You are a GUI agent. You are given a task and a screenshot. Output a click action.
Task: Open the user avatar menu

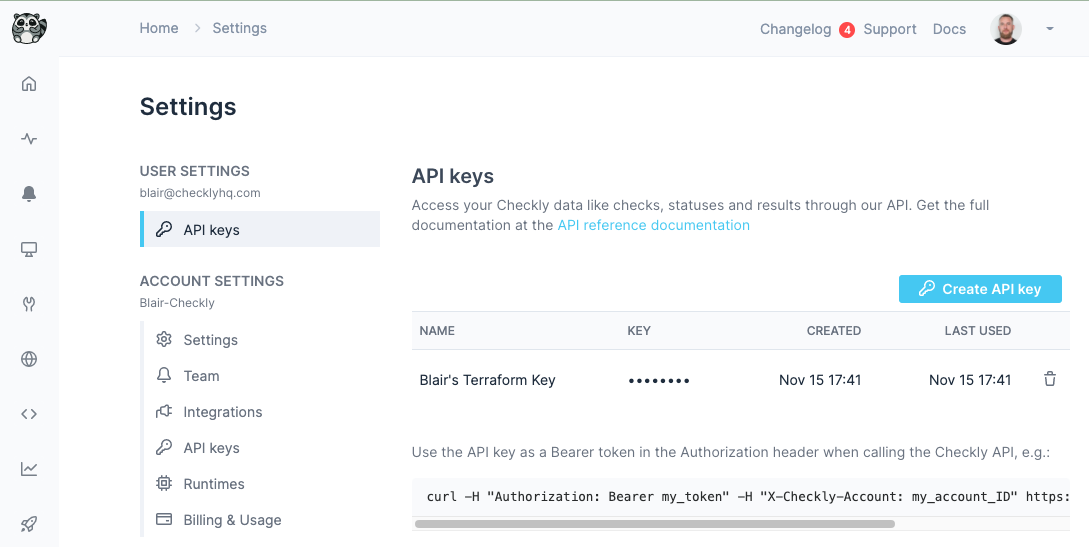pos(1006,29)
